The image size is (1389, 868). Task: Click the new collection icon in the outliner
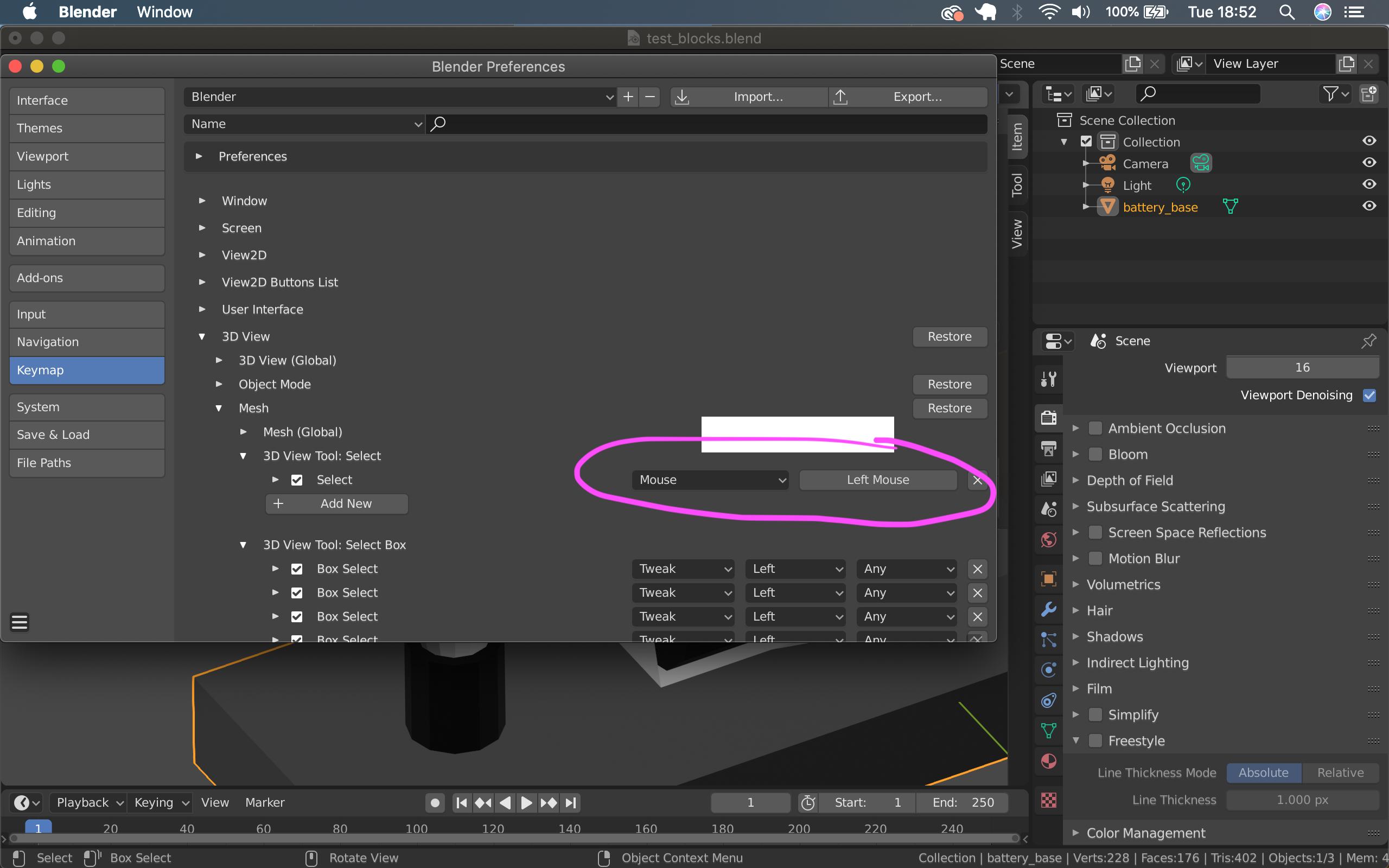pos(1369,93)
